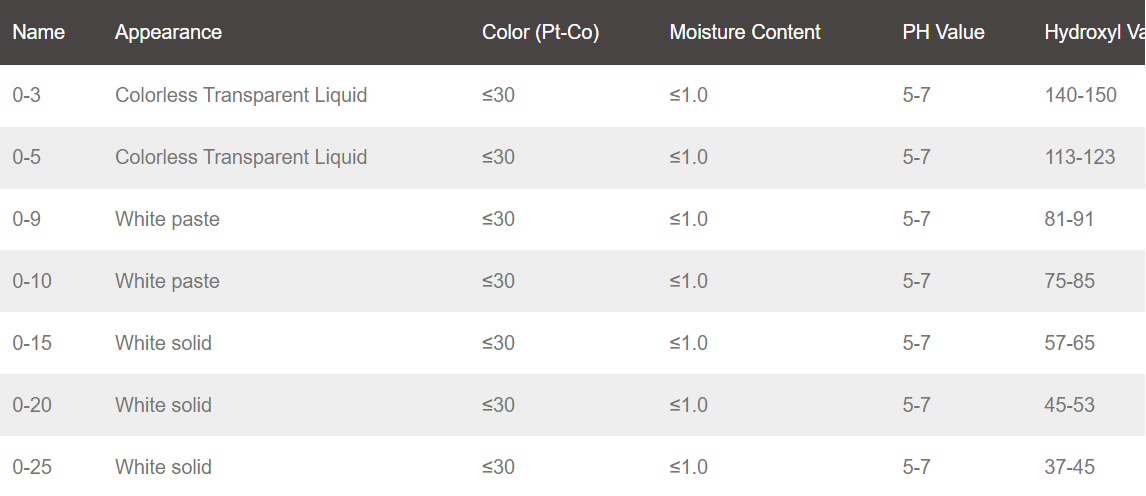Click the Moisture Content column header
The width and height of the screenshot is (1146, 496).
click(x=745, y=33)
